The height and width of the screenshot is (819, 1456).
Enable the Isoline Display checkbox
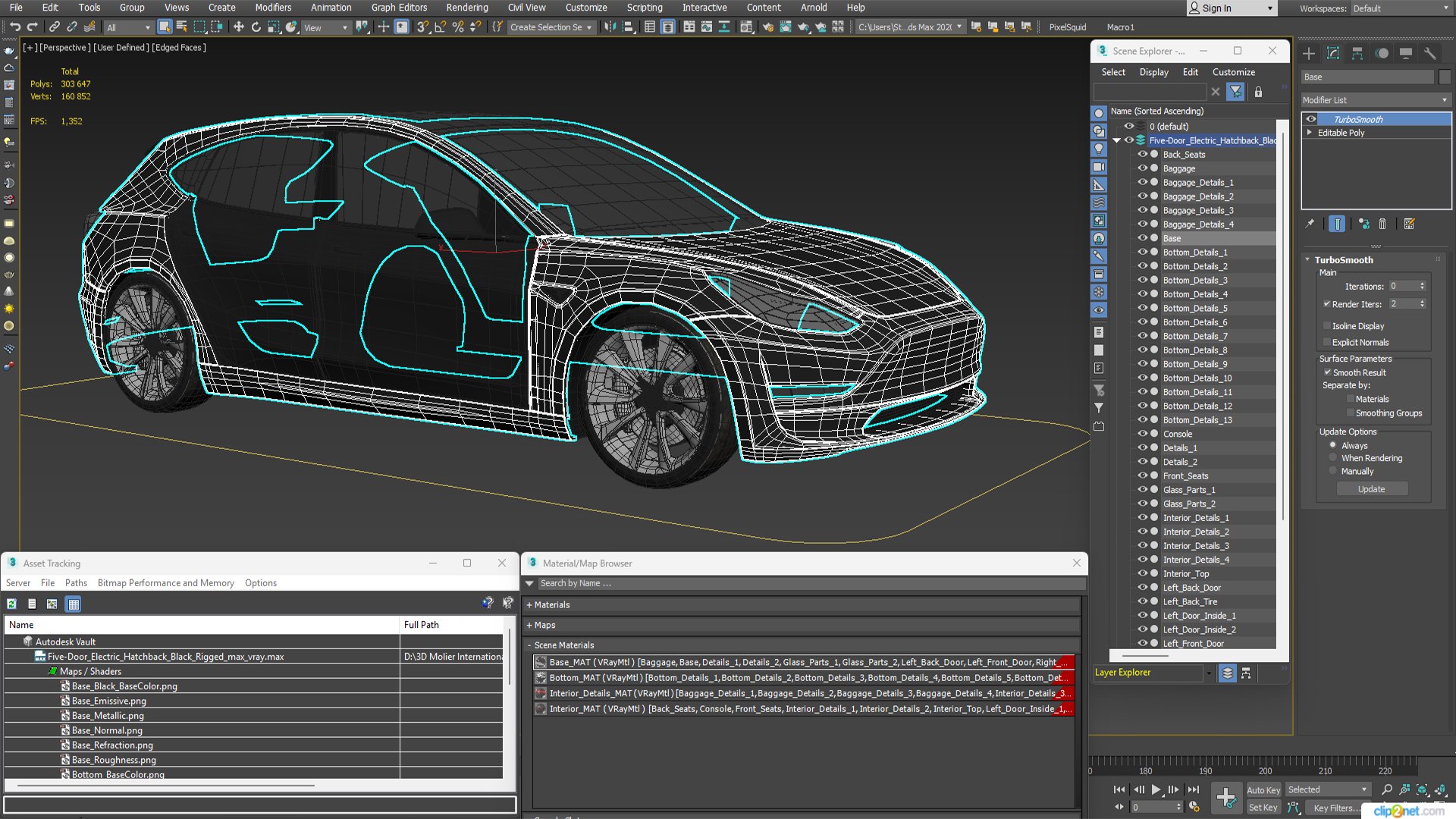[x=1327, y=326]
